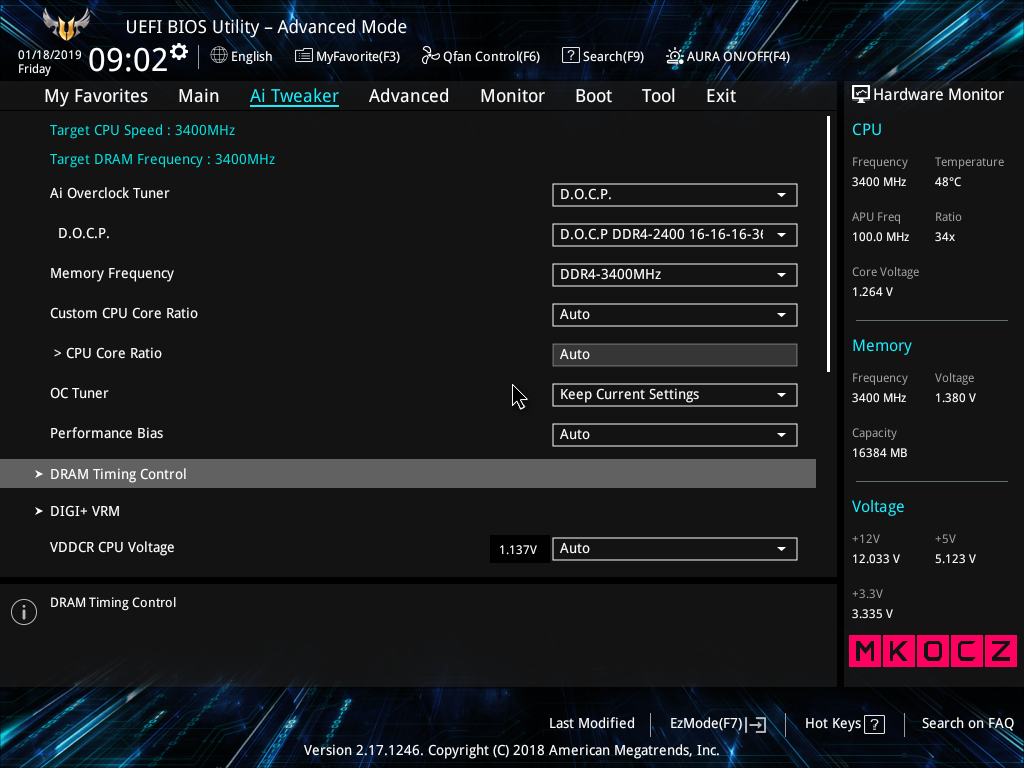
Task: Open MyFavorite(F3) list icon
Action: point(303,56)
